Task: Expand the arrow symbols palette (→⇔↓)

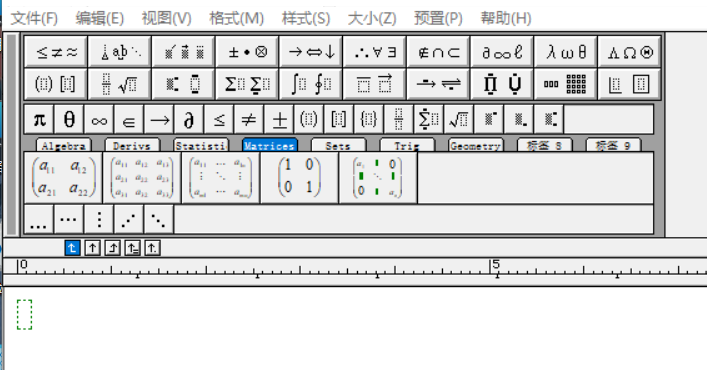Action: 311,52
